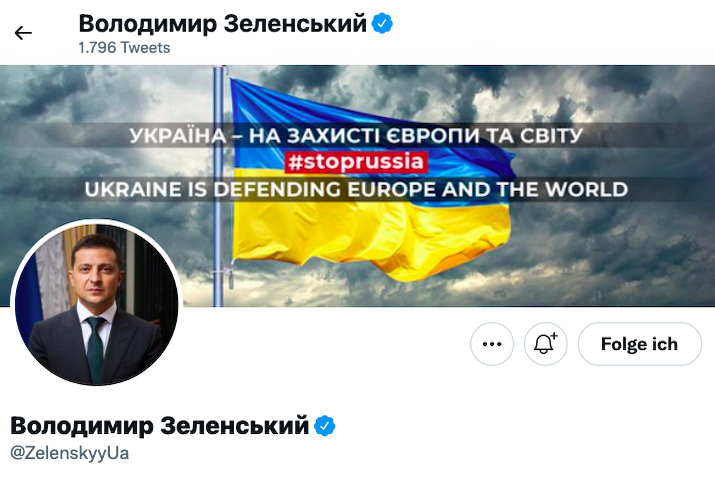
Task: Open the three-dots more options menu
Action: [x=492, y=344]
